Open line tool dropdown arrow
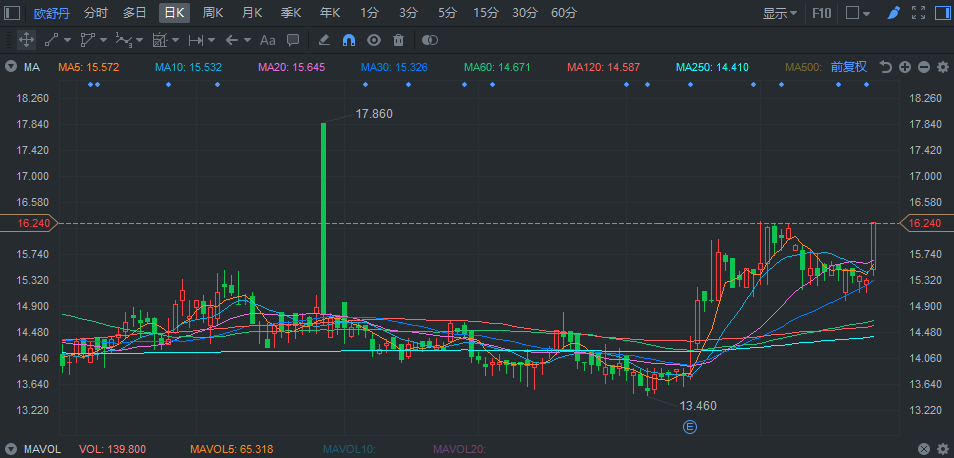This screenshot has width=954, height=458. point(67,40)
